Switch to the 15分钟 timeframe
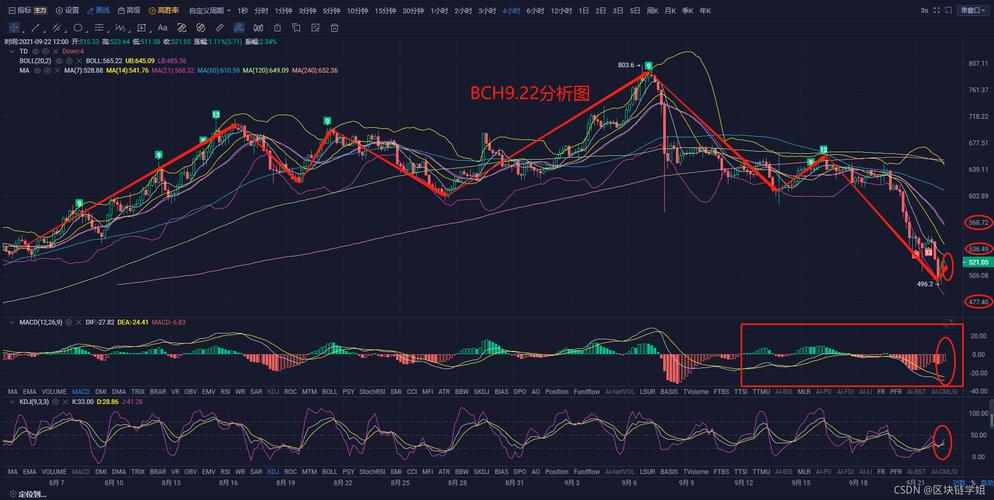The image size is (994, 500). click(385, 11)
